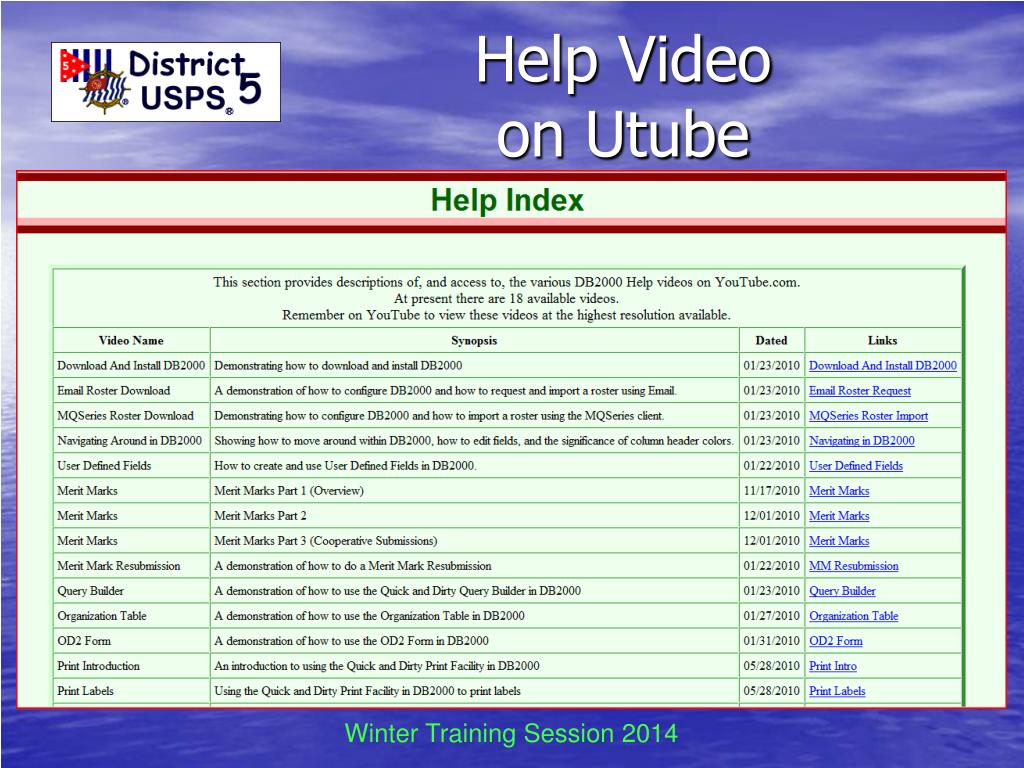
Task: Click the date 11/17/2010
Action: pos(771,490)
